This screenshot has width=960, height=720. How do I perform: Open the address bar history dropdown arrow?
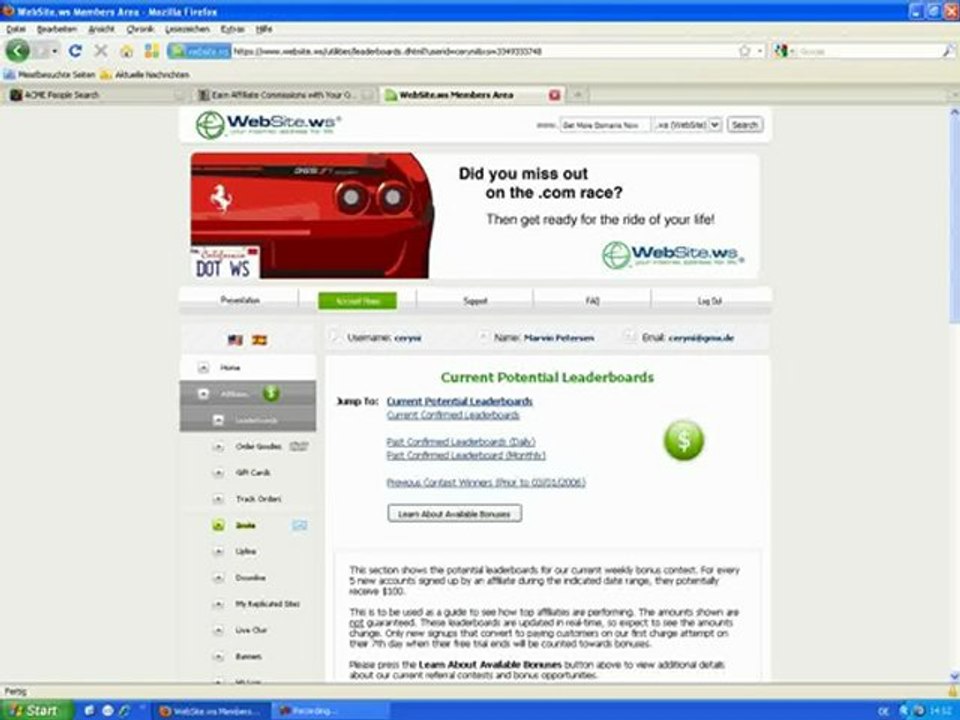(760, 51)
